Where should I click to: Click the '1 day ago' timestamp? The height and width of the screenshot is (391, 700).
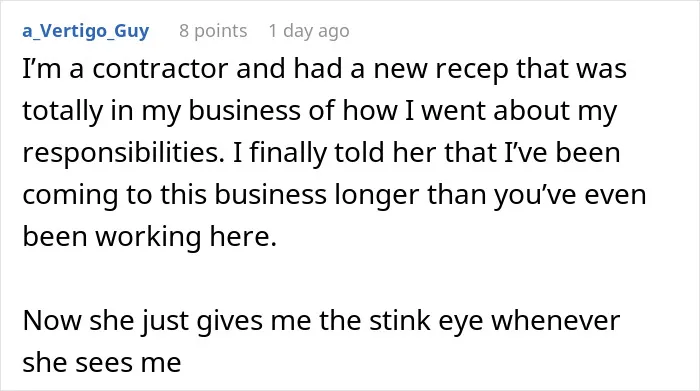[x=309, y=31]
